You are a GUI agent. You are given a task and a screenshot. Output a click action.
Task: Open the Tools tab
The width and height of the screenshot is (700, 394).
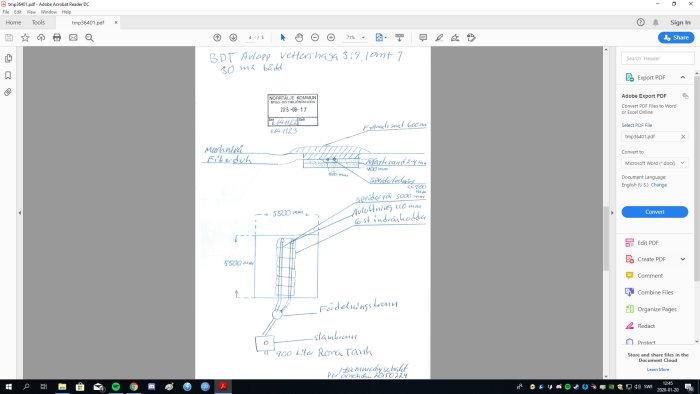click(x=38, y=22)
